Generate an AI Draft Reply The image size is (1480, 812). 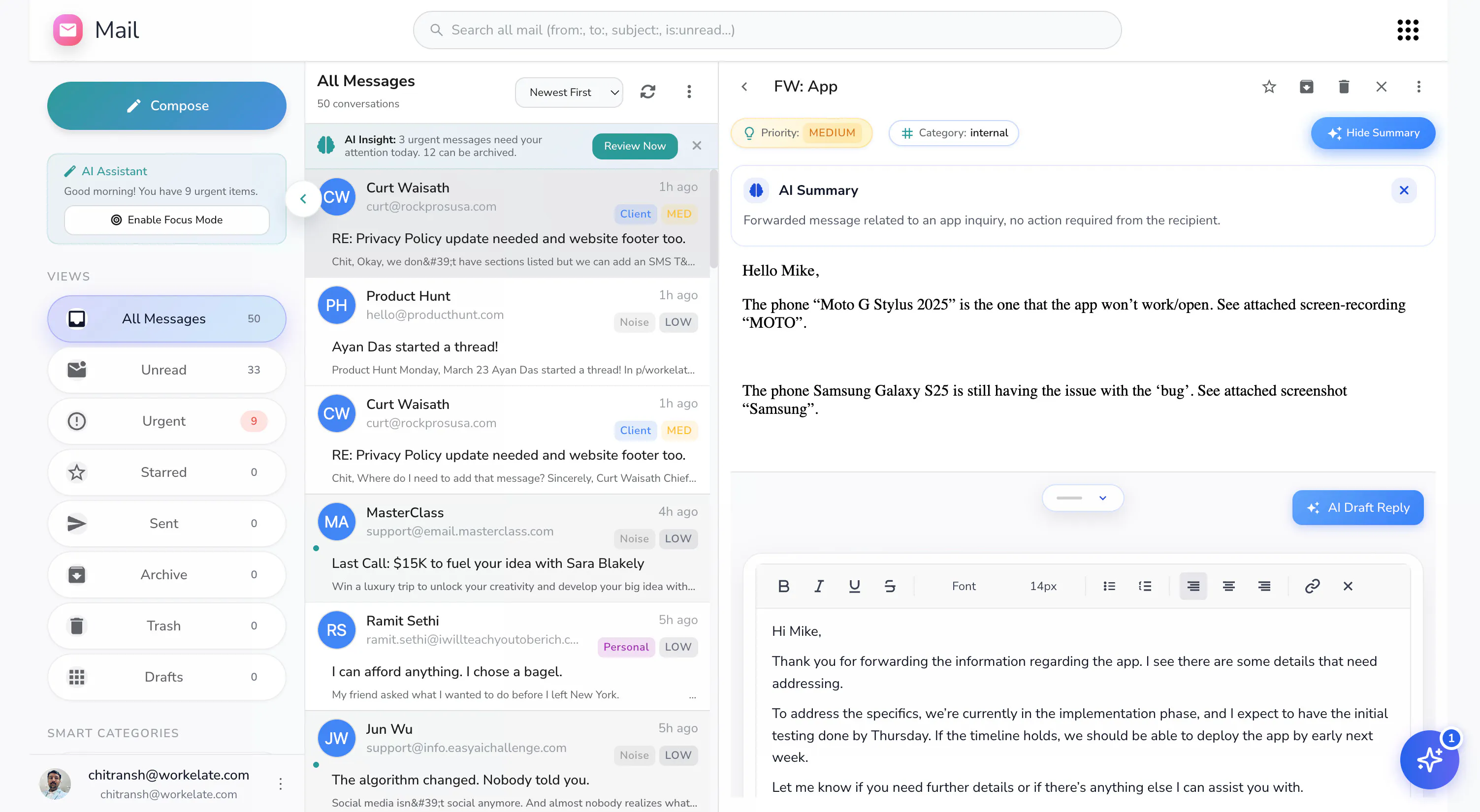click(1357, 507)
